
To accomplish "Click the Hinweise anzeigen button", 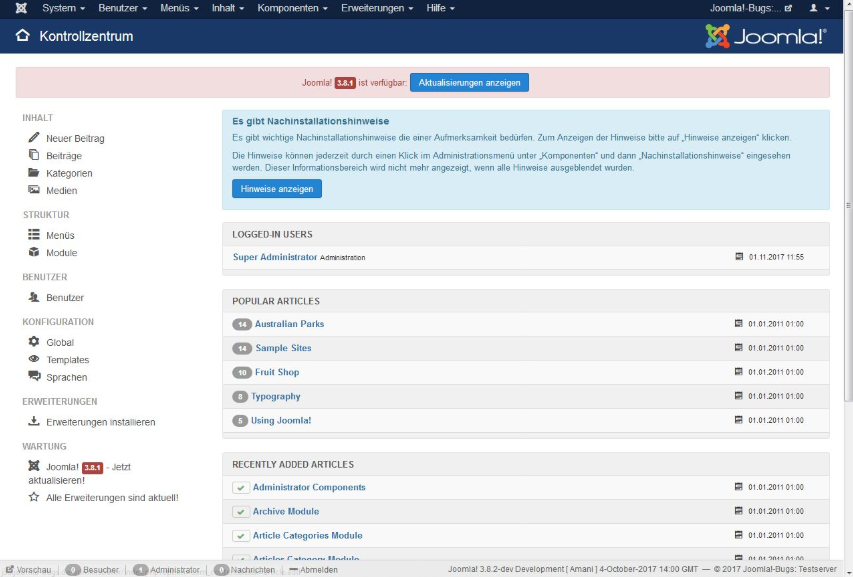I will point(276,189).
